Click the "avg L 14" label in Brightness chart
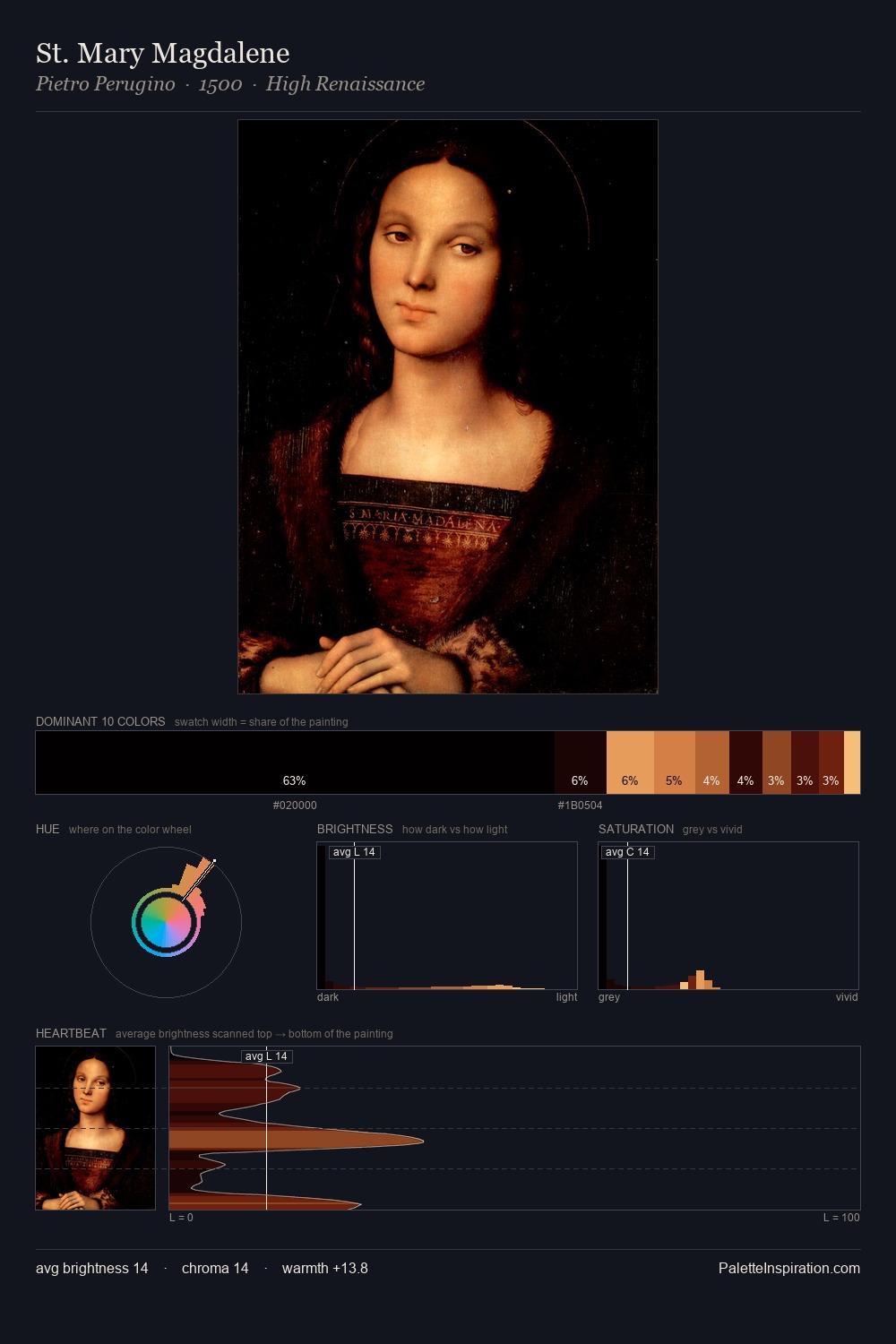This screenshot has width=896, height=1344. 354,852
